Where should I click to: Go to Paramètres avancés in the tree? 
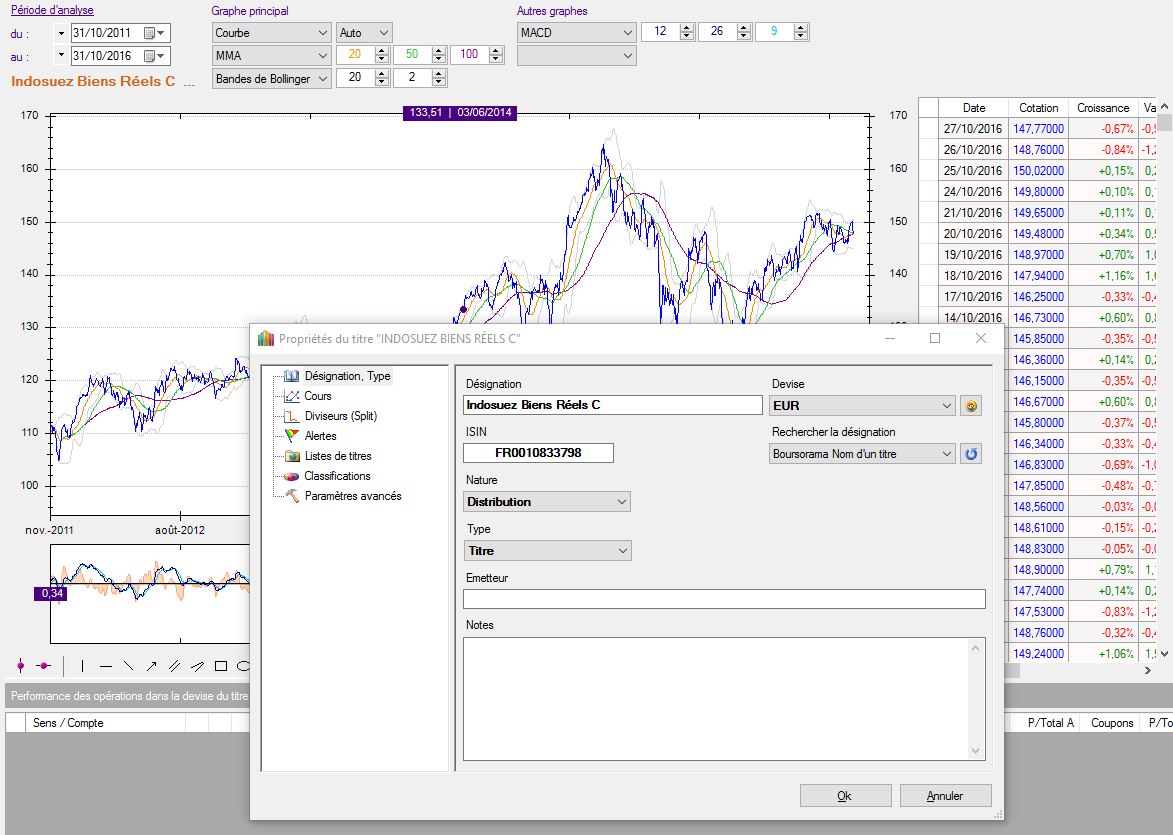(x=352, y=496)
